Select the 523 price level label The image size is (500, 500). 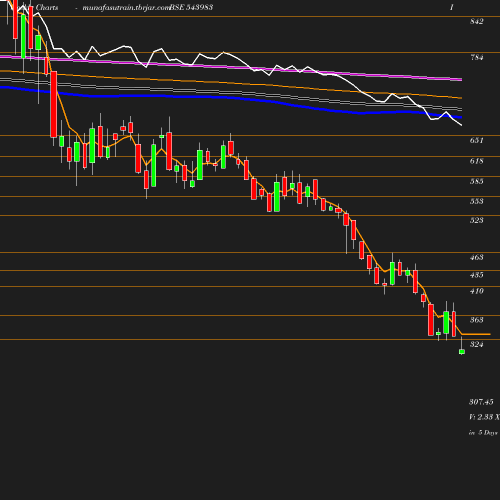coord(476,220)
